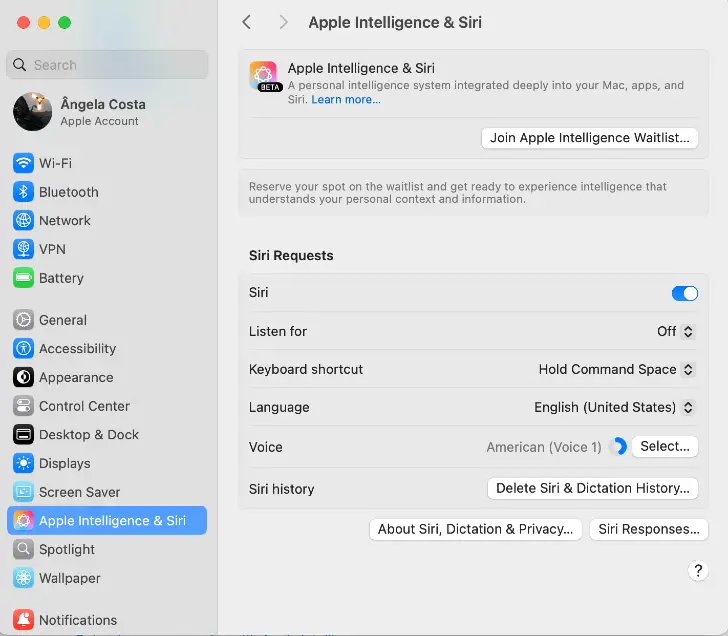Select Desktop & Dock label

(x=89, y=435)
